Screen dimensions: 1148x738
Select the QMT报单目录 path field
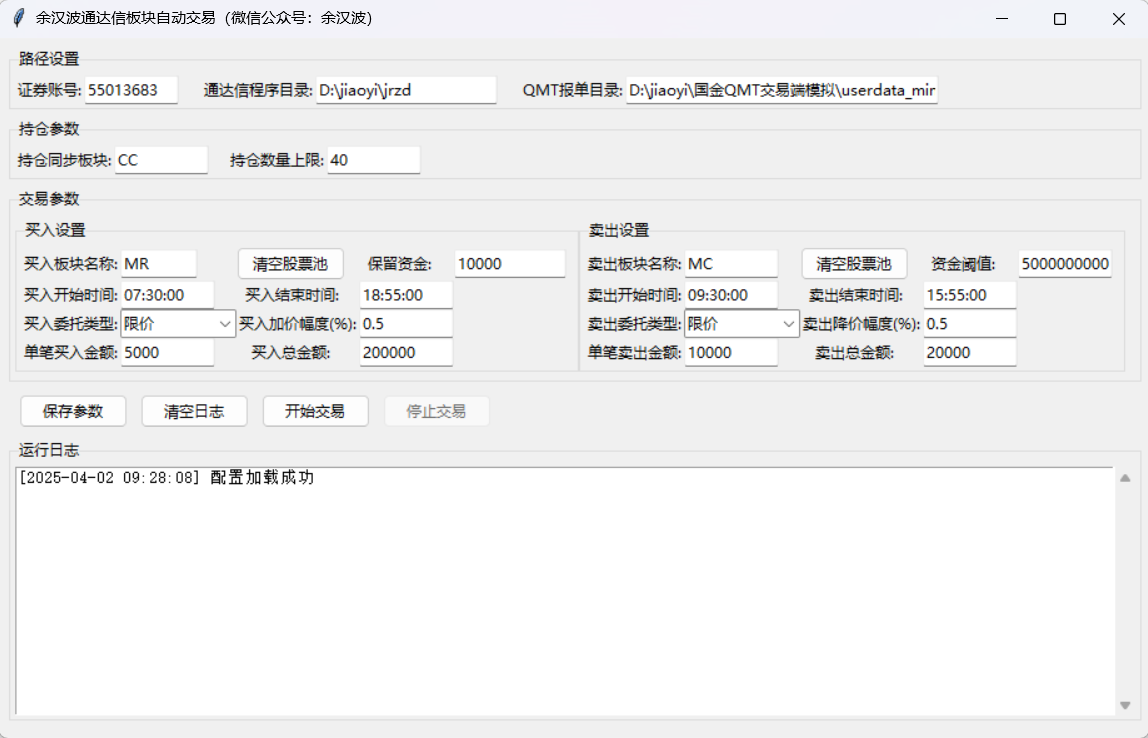pos(781,91)
